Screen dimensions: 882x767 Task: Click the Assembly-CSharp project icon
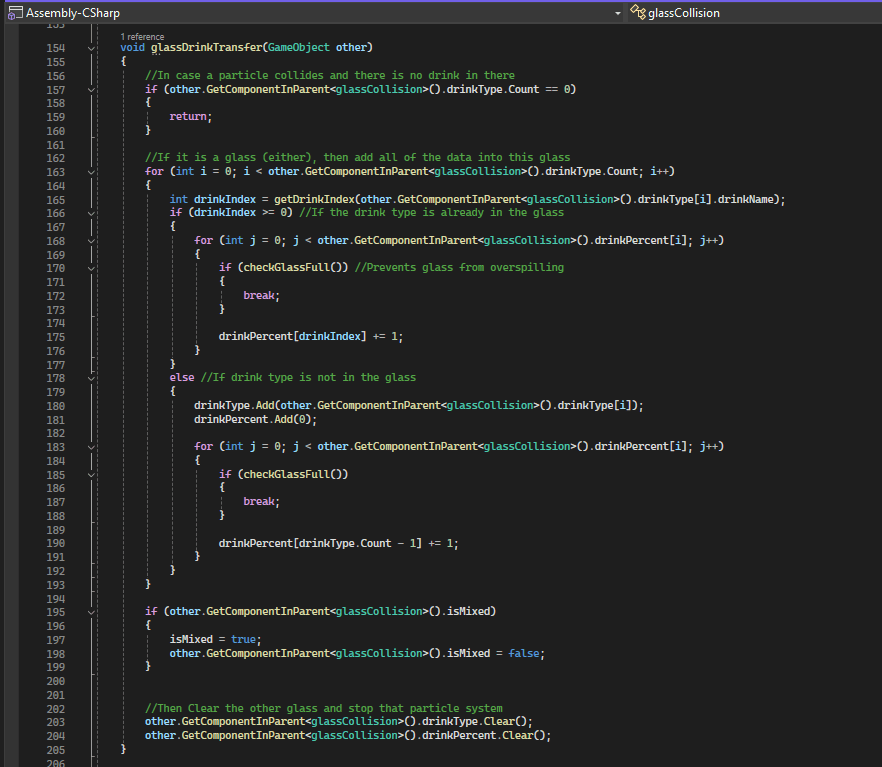(13, 12)
